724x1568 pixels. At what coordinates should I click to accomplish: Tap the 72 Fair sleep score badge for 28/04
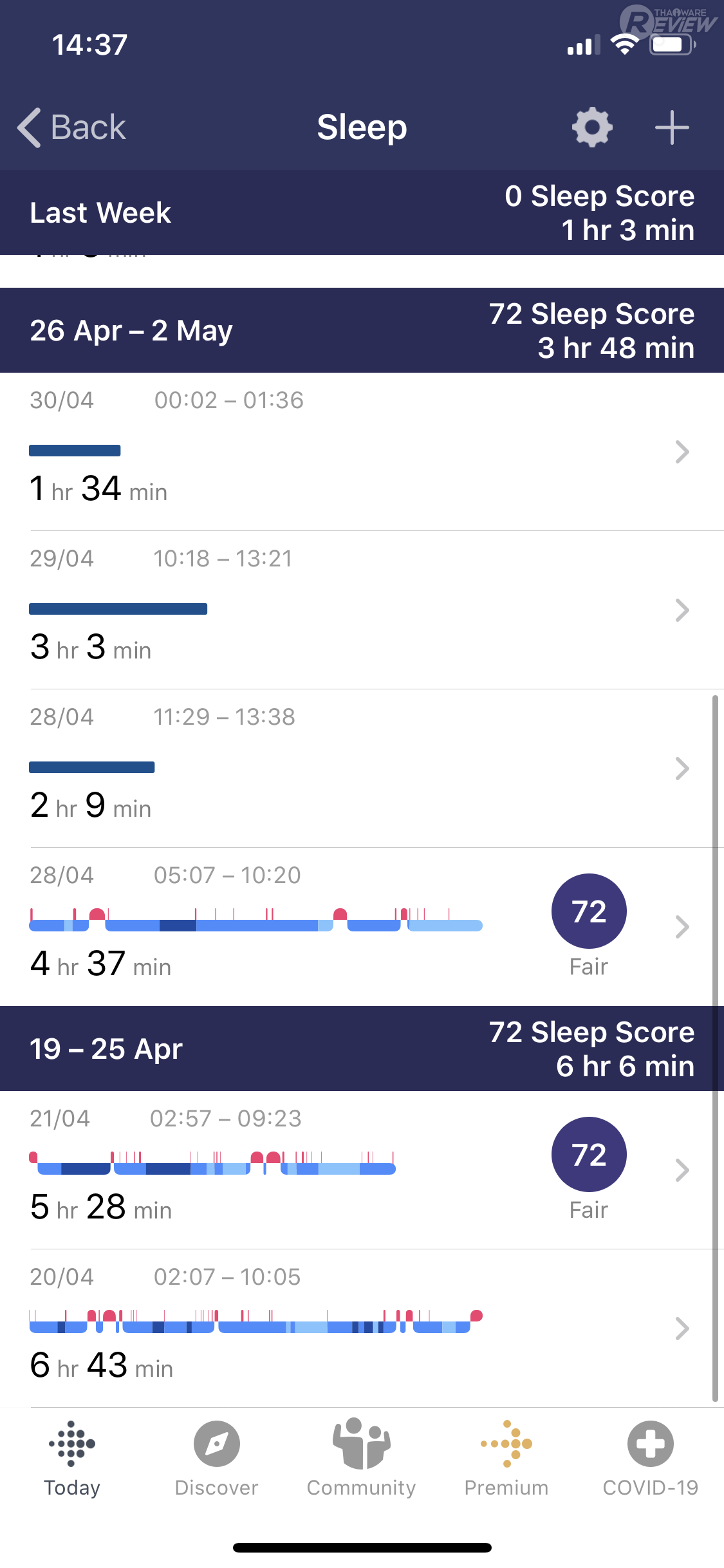pyautogui.click(x=589, y=911)
